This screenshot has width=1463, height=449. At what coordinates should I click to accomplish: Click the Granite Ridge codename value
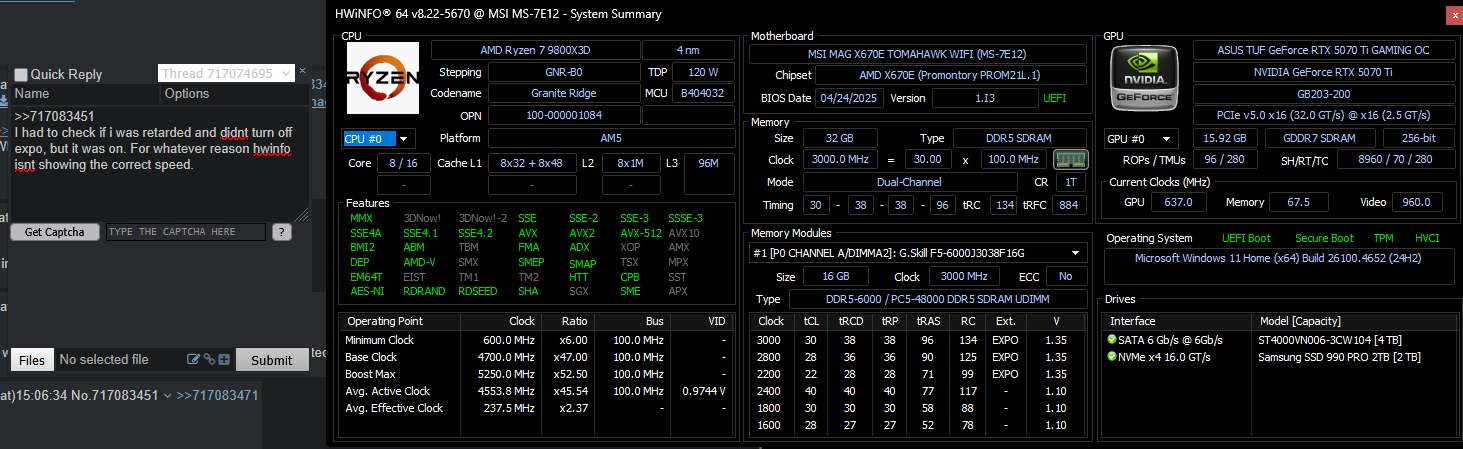(563, 93)
